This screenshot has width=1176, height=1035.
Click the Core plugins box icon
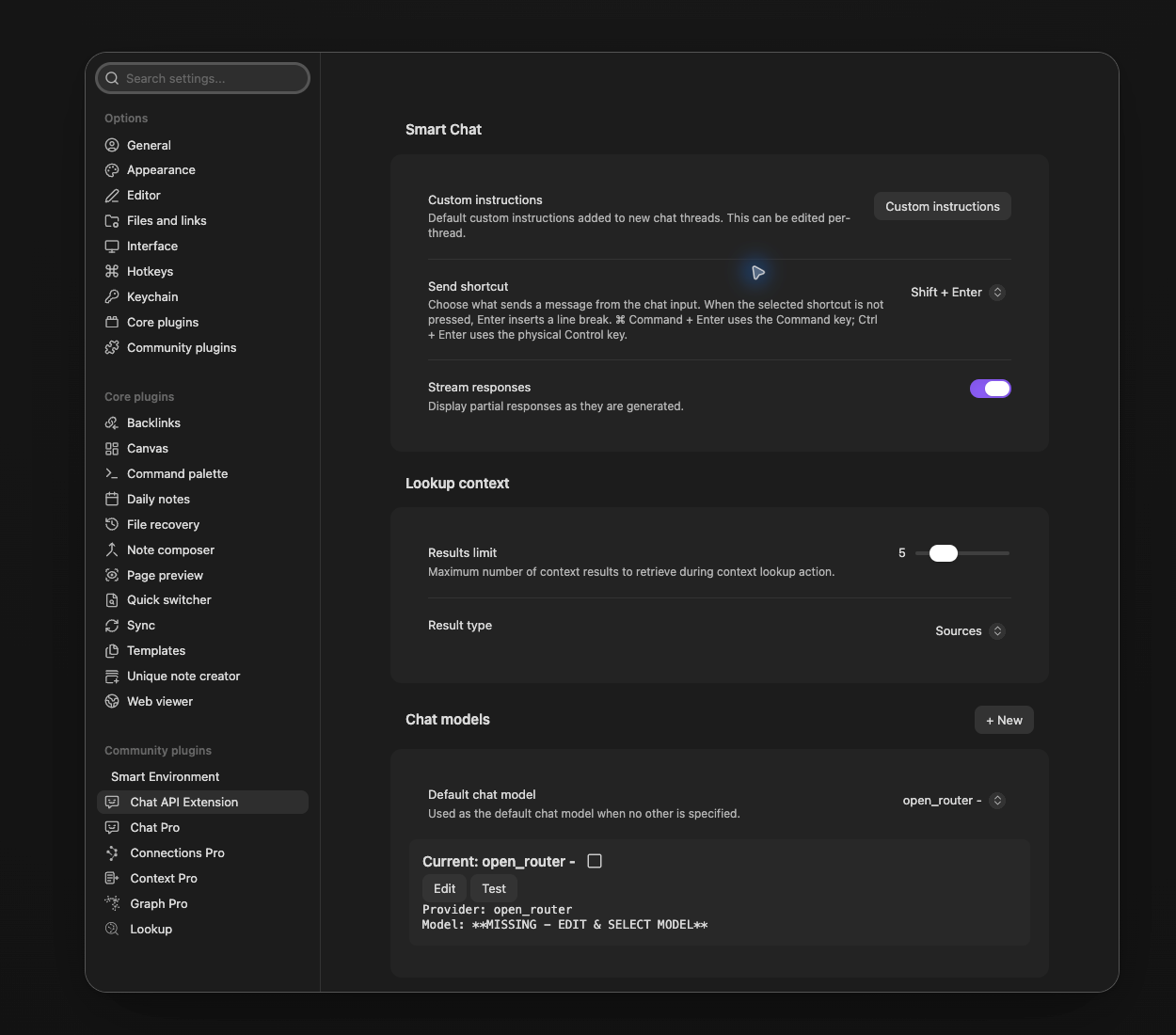click(x=112, y=323)
